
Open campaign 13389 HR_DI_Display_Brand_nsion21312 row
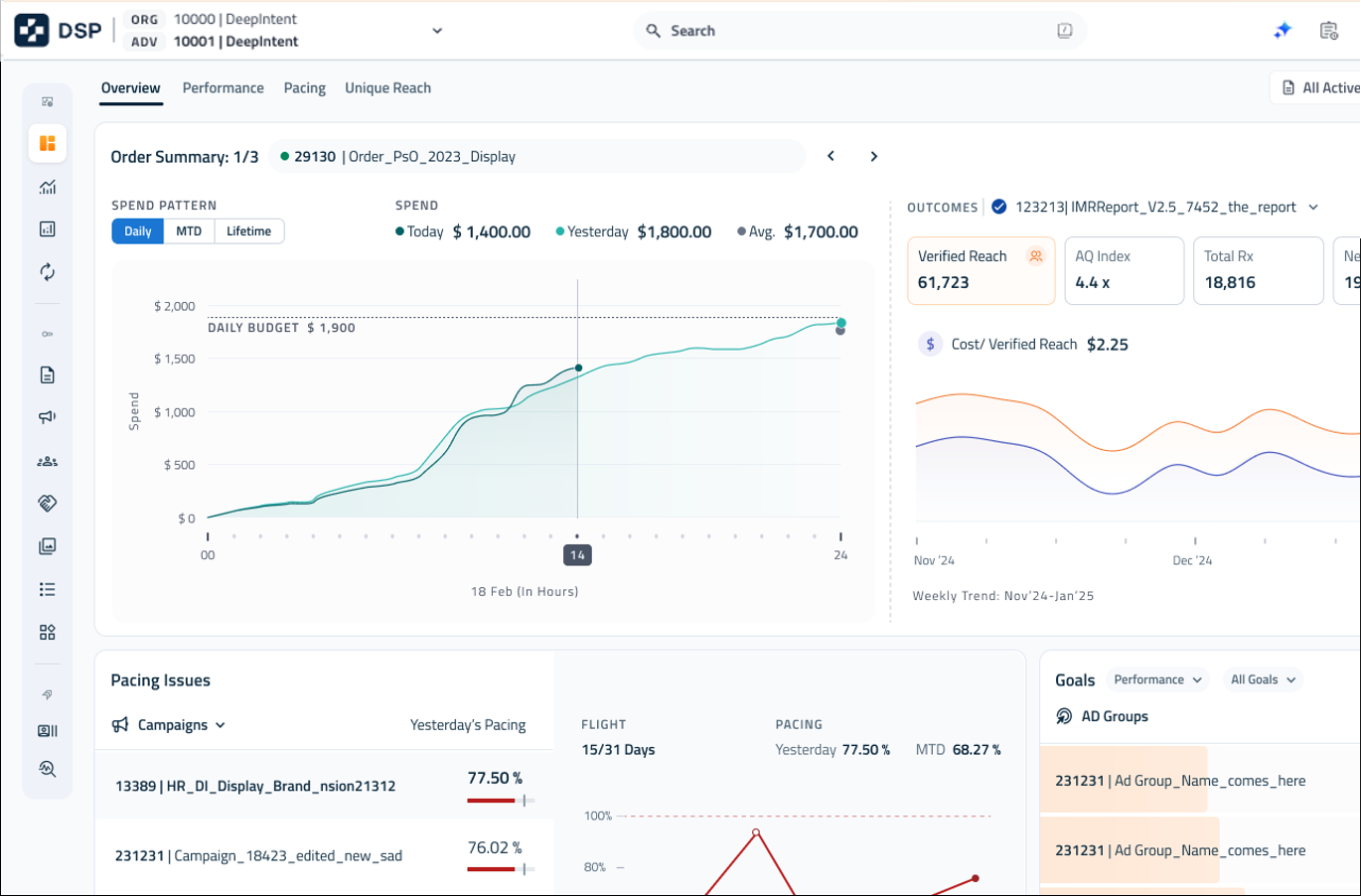coord(324,785)
